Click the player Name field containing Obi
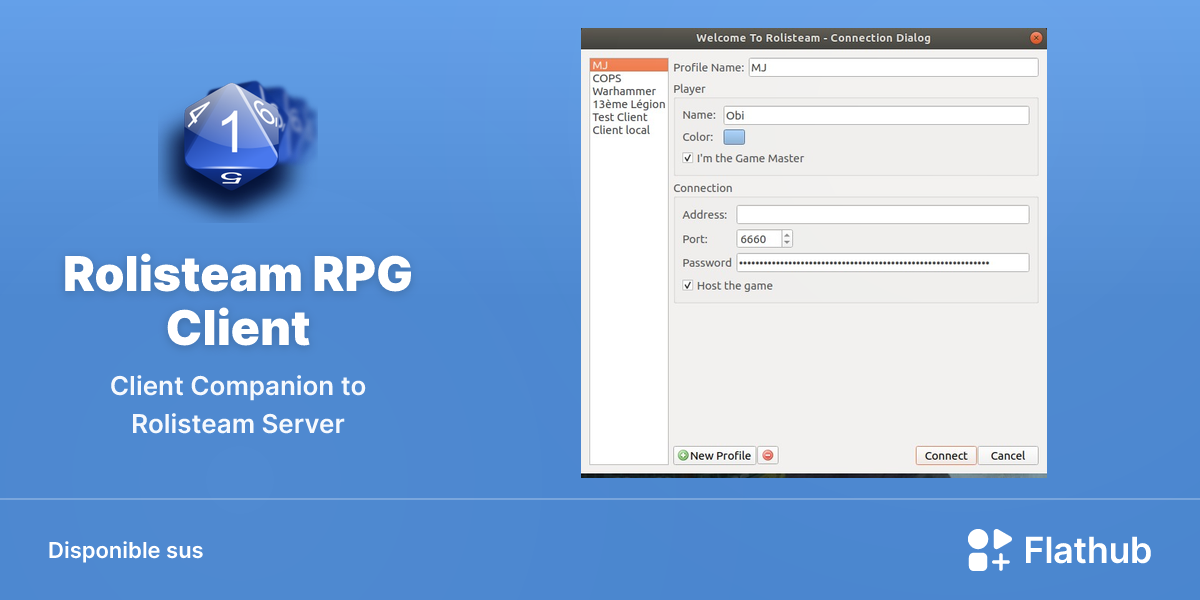The height and width of the screenshot is (600, 1200). click(x=876, y=115)
